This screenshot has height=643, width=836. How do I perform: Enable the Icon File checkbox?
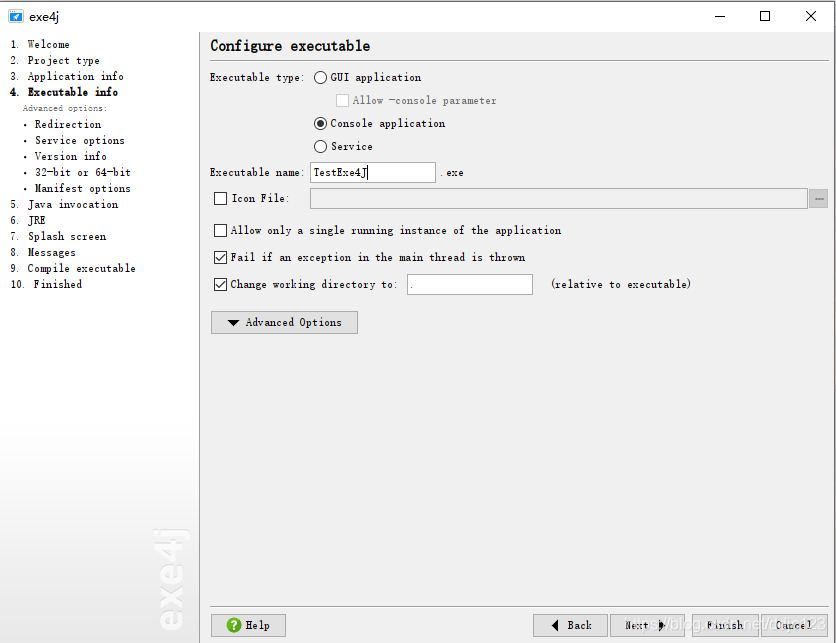click(220, 198)
